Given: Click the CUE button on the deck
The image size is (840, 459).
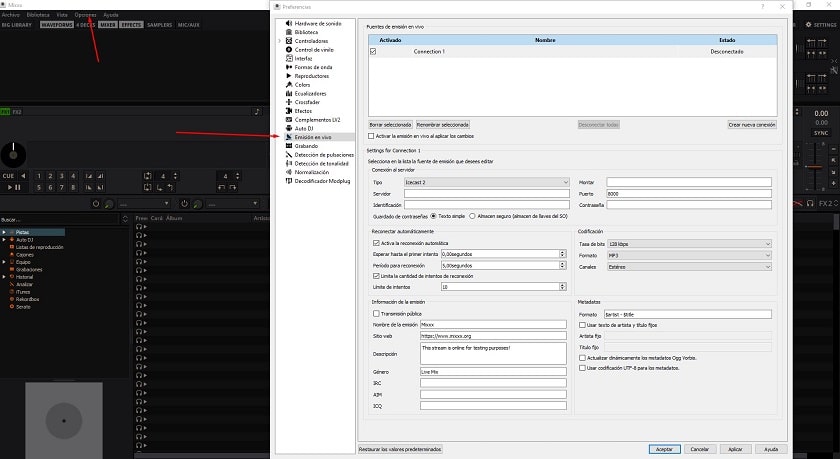Looking at the screenshot, I should point(9,176).
